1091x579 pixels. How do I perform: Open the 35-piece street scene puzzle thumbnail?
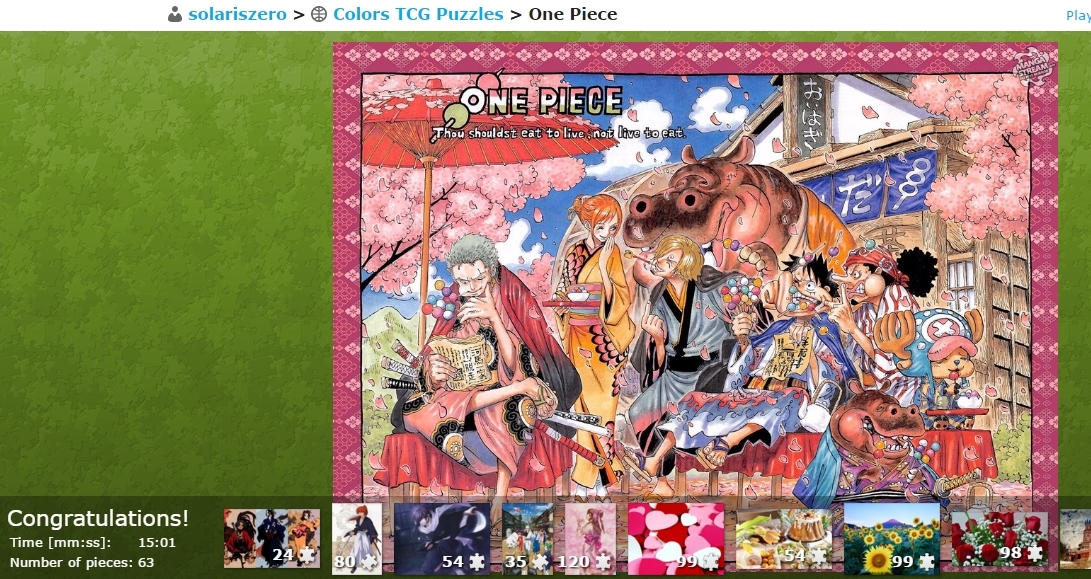(527, 539)
